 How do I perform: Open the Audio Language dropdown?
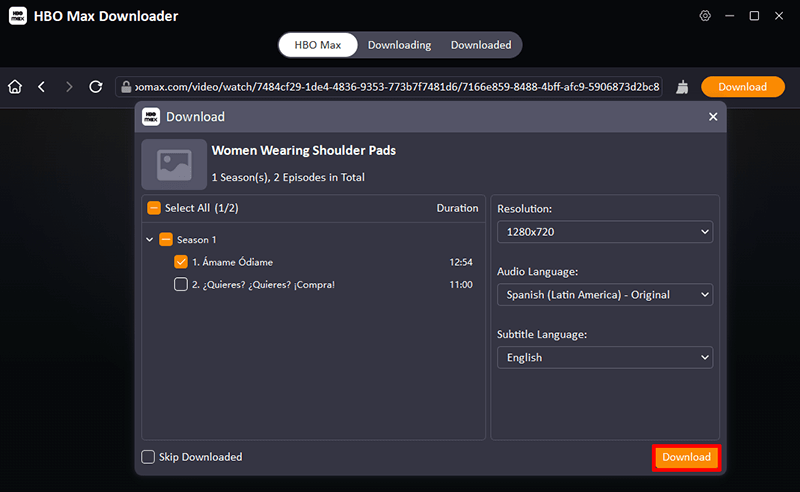(x=604, y=295)
